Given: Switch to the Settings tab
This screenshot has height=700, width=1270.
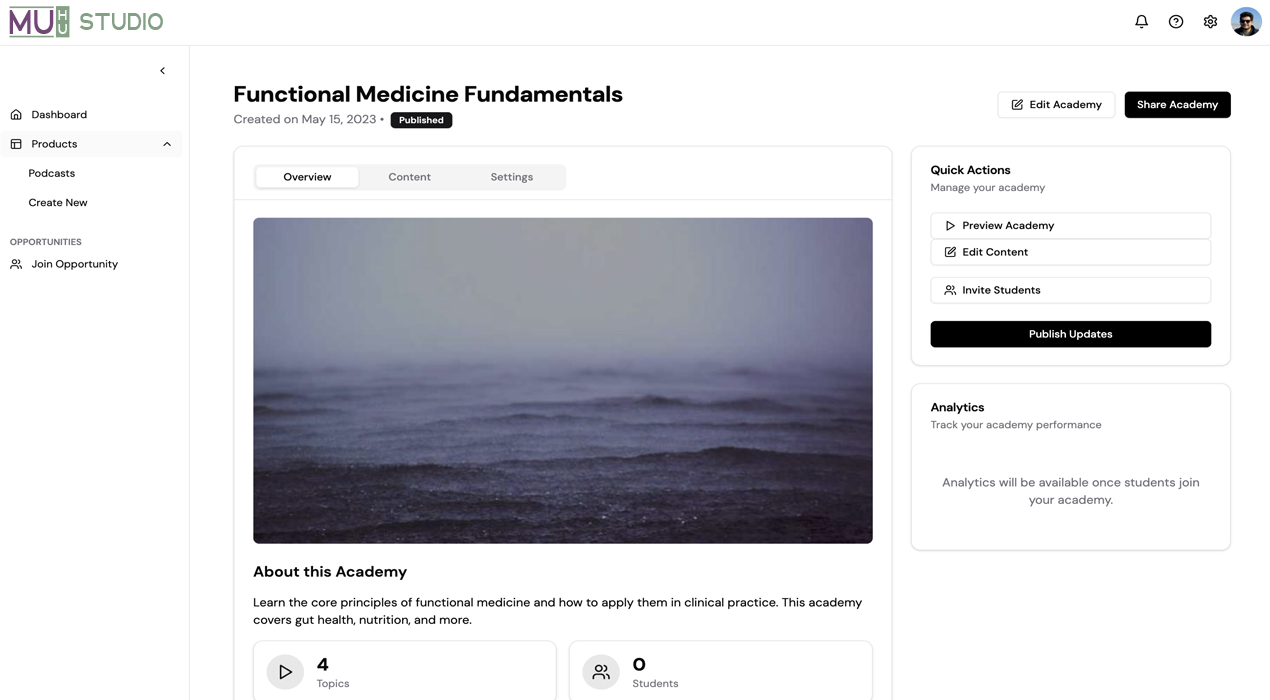Looking at the screenshot, I should pyautogui.click(x=511, y=177).
